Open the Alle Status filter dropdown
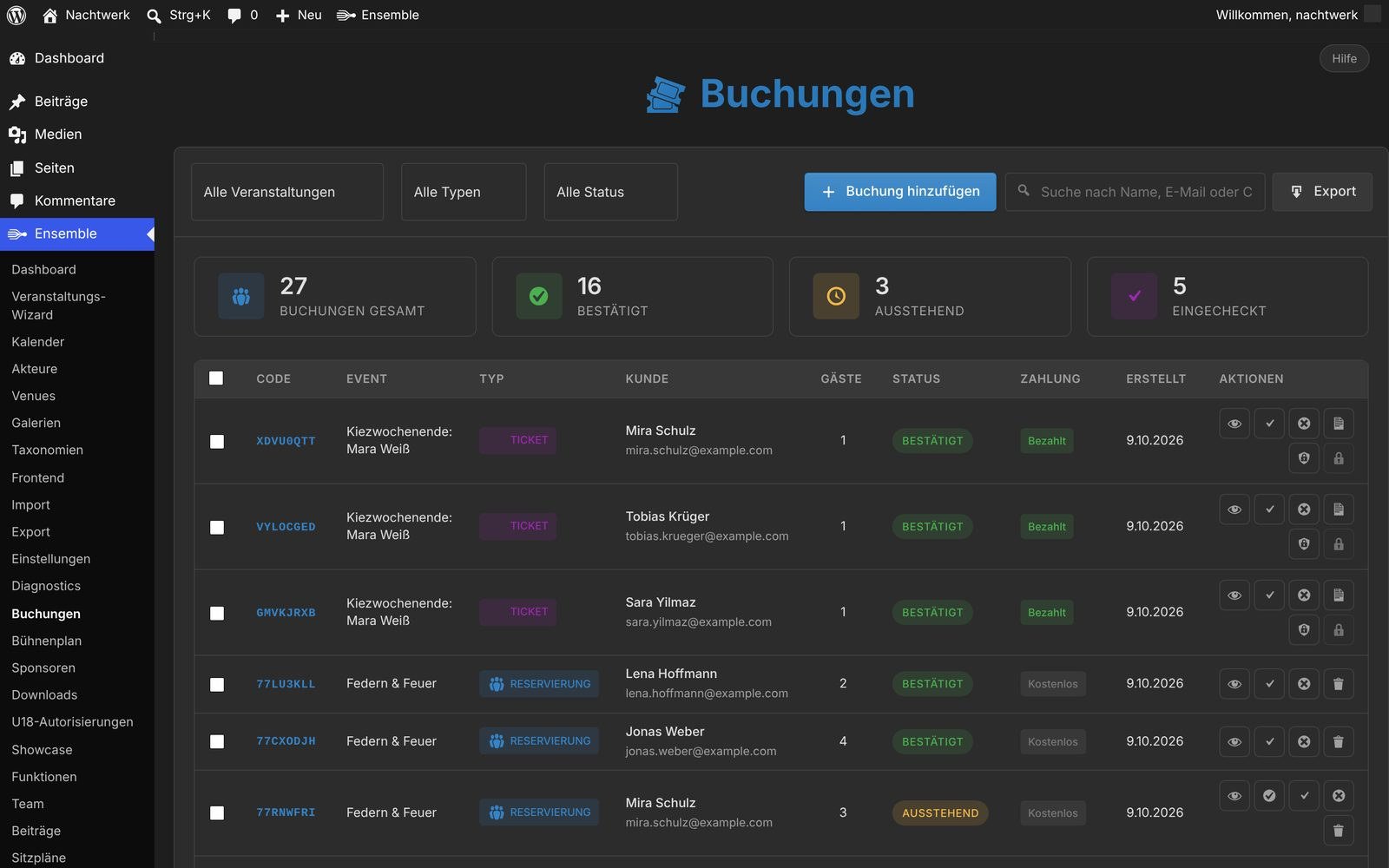Image resolution: width=1389 pixels, height=868 pixels. tap(611, 192)
